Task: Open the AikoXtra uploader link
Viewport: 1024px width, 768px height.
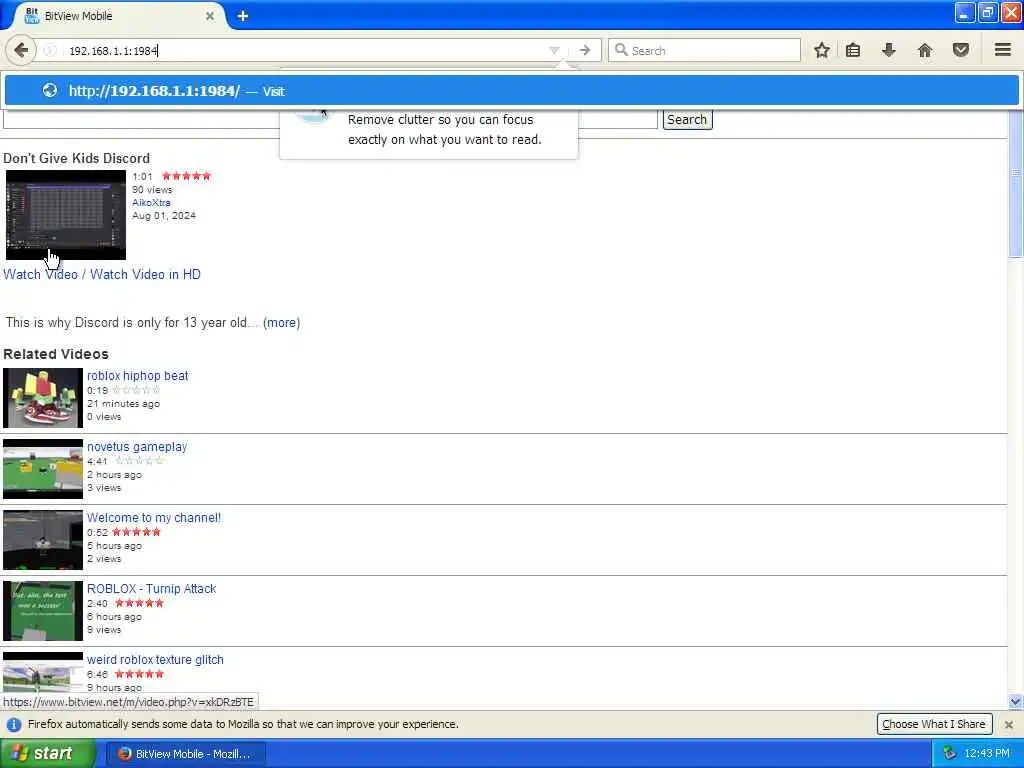Action: [151, 202]
